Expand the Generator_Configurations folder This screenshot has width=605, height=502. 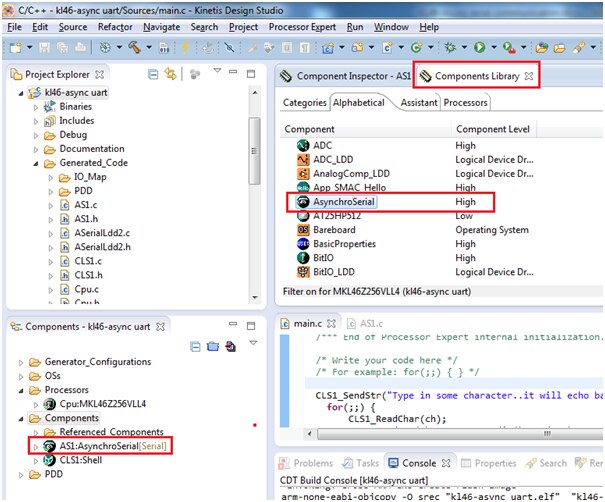click(x=21, y=363)
